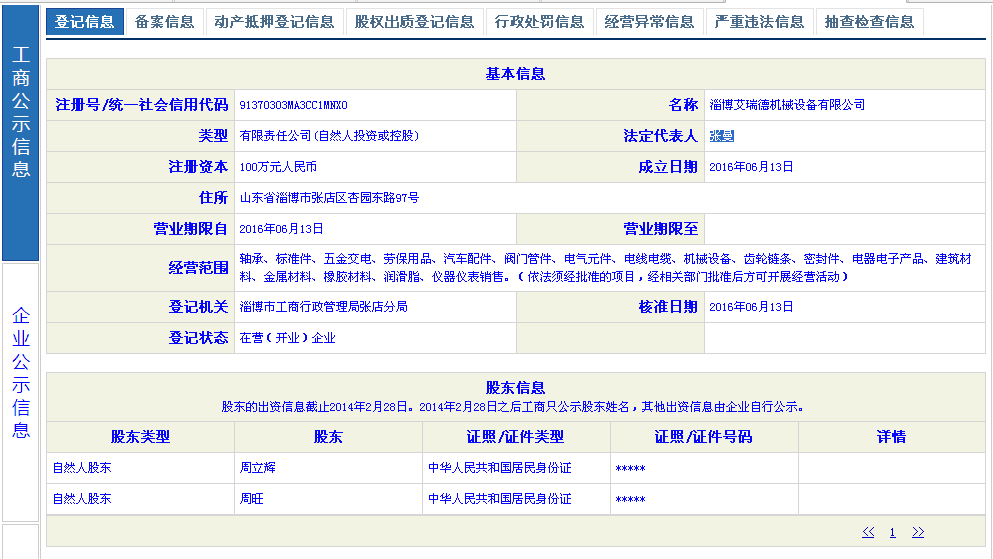993x559 pixels.
Task: Select the 股权出质登记信息 tab
Action: [414, 21]
